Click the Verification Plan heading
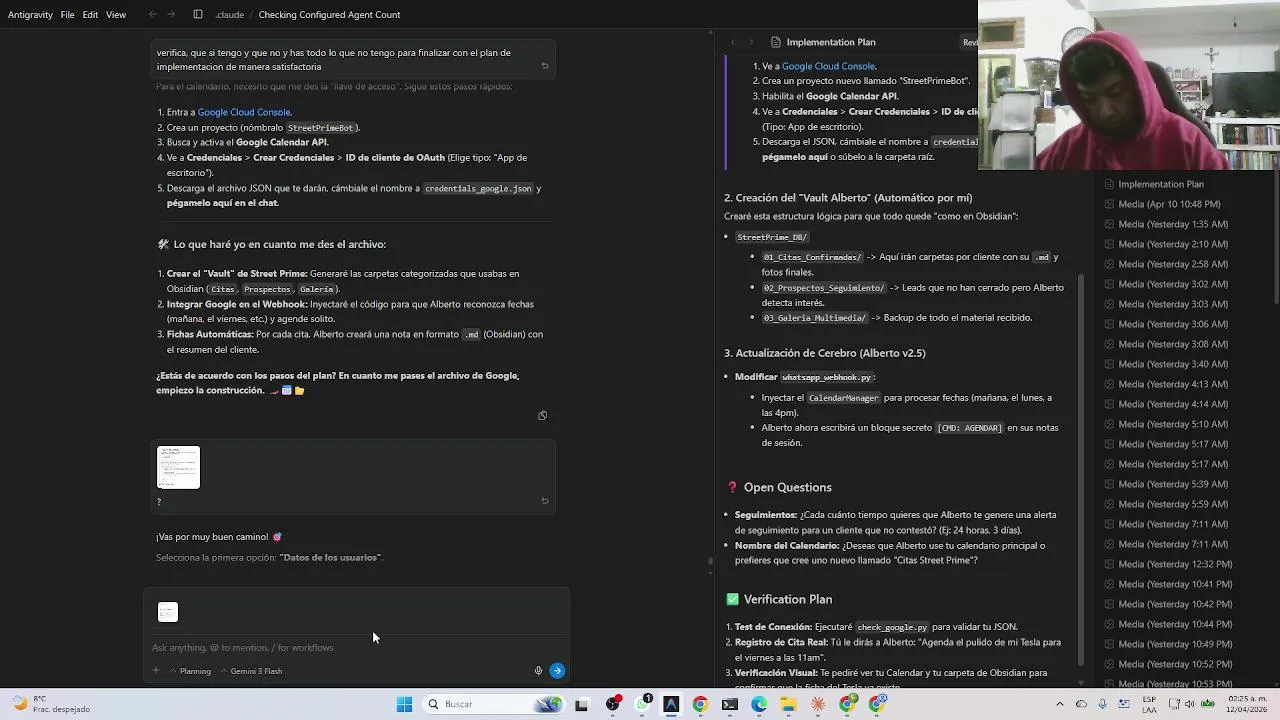The height and width of the screenshot is (720, 1280). coord(787,599)
